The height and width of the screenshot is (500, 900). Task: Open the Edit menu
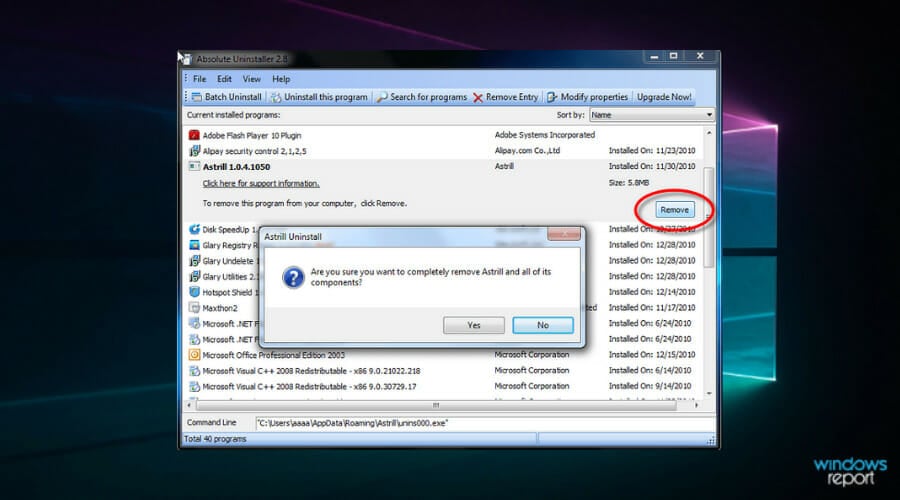click(224, 79)
